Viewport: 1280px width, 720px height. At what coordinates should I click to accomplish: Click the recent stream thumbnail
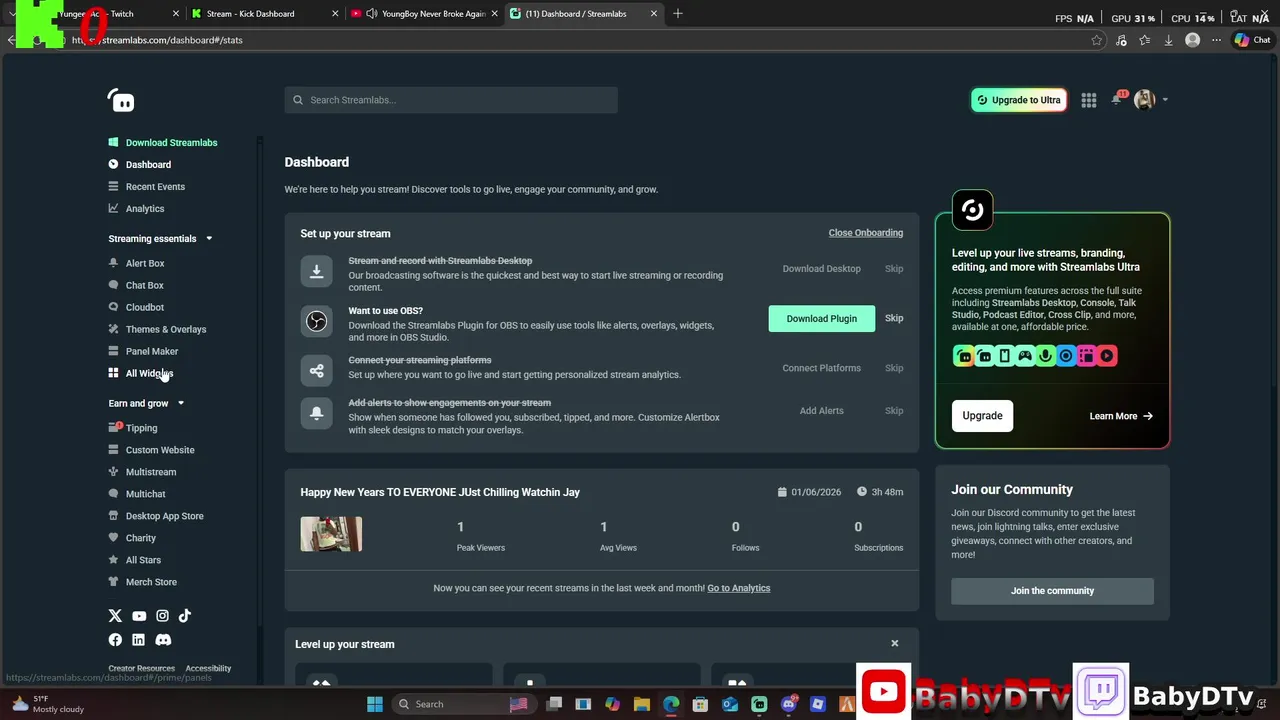[331, 534]
